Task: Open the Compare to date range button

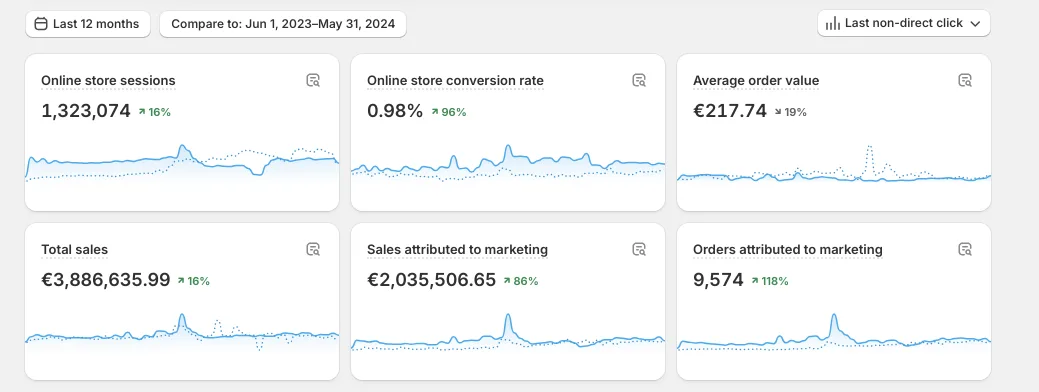Action: tap(283, 24)
